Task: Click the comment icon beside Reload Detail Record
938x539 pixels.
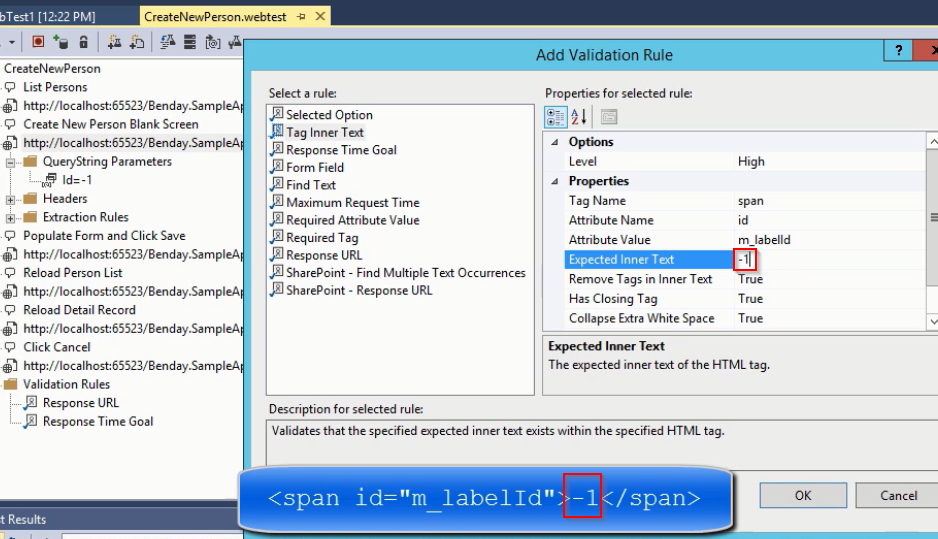Action: point(10,310)
